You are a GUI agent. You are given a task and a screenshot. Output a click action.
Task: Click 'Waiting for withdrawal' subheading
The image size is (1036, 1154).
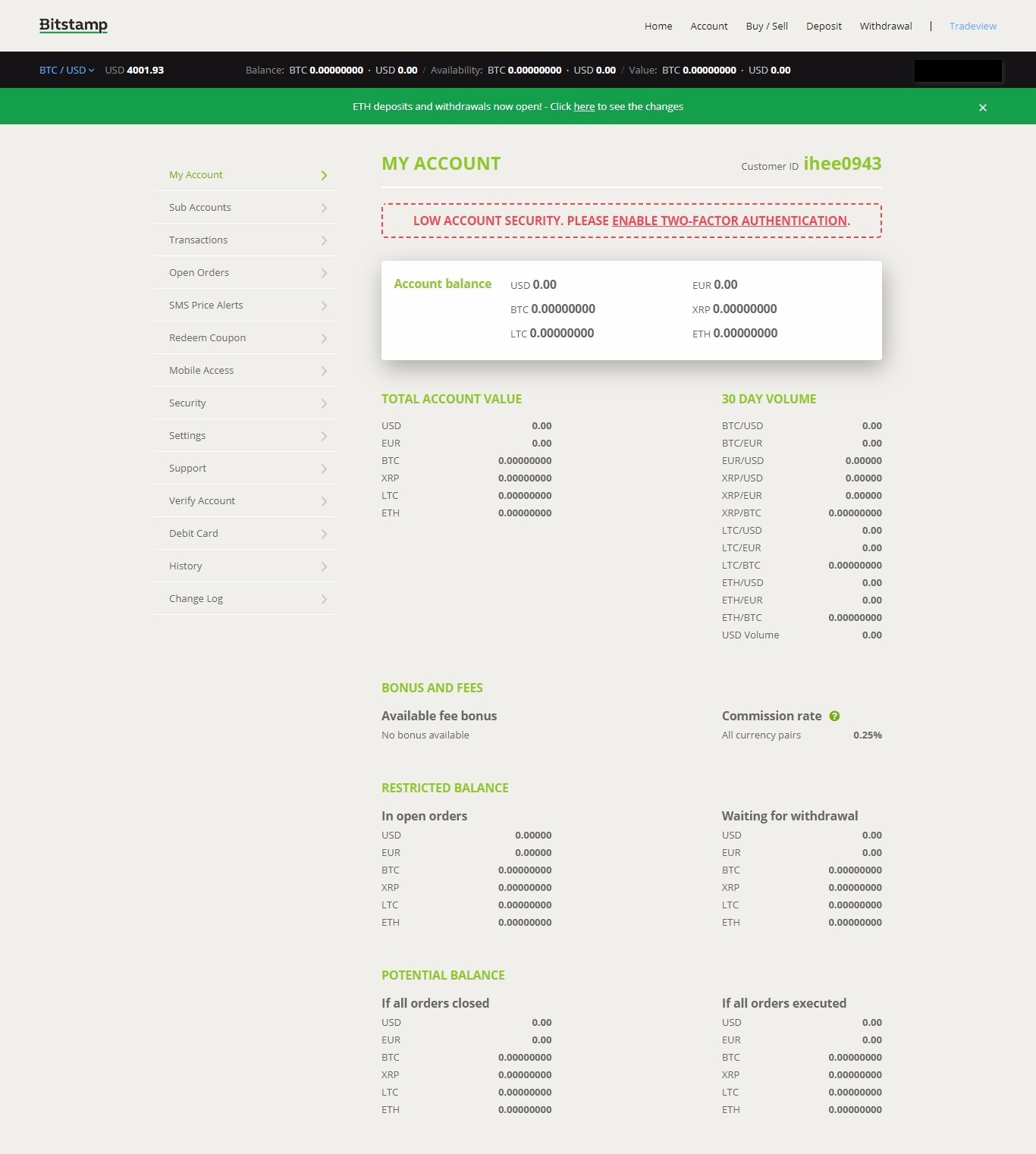pyautogui.click(x=790, y=816)
